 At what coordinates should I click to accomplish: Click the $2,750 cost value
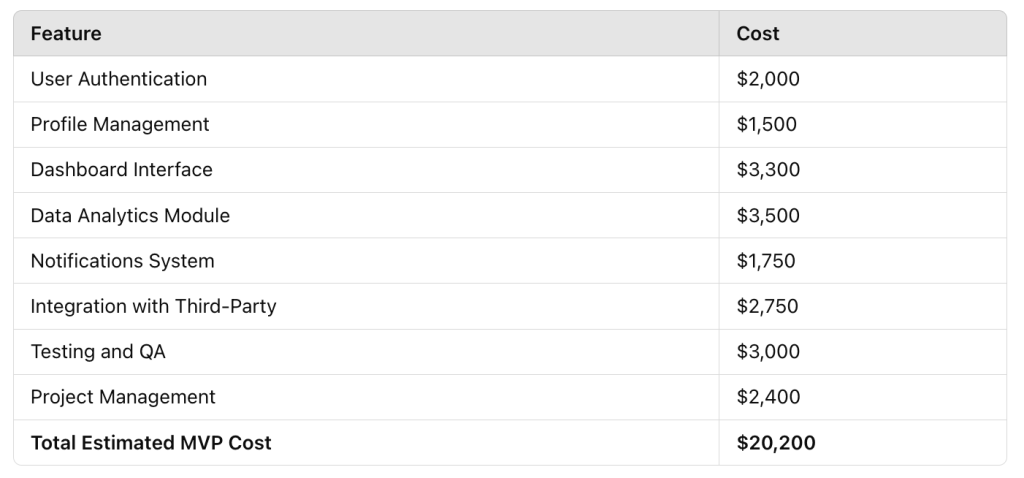click(767, 306)
